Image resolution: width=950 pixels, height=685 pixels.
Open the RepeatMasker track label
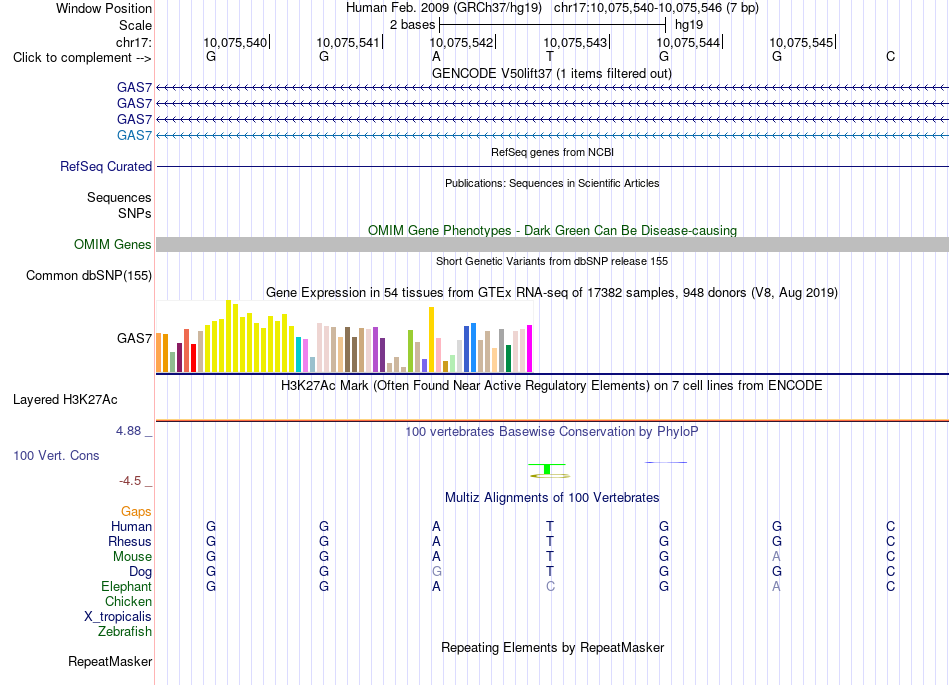(x=110, y=661)
